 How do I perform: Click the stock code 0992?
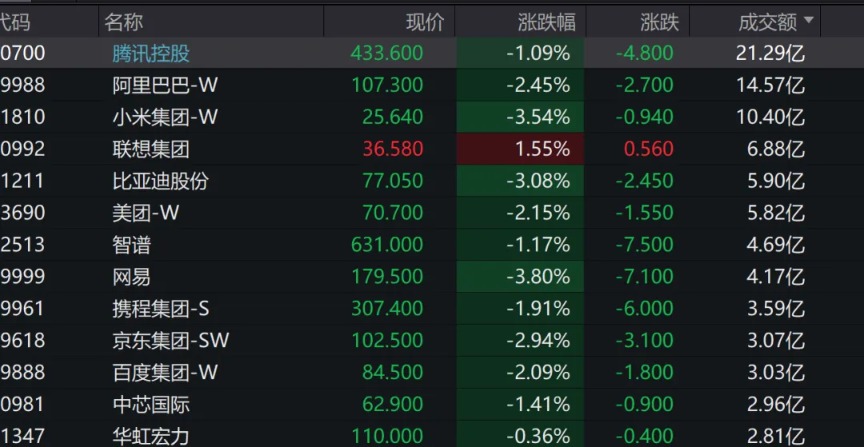(23, 149)
